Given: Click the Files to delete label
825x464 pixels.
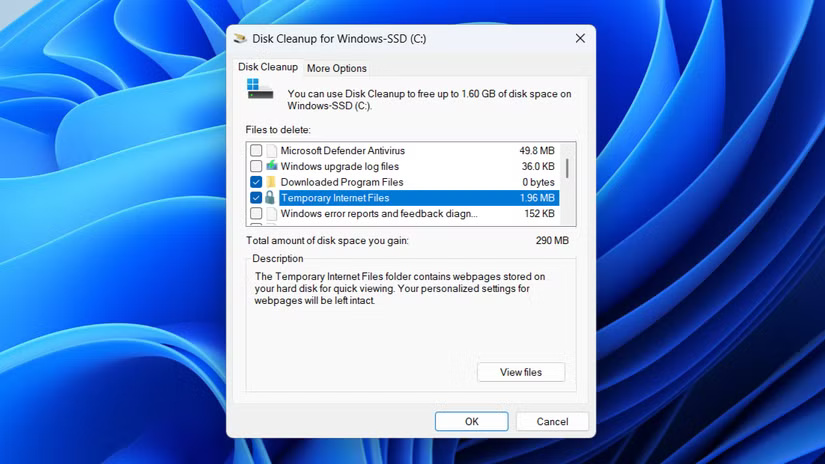Looking at the screenshot, I should [278, 129].
